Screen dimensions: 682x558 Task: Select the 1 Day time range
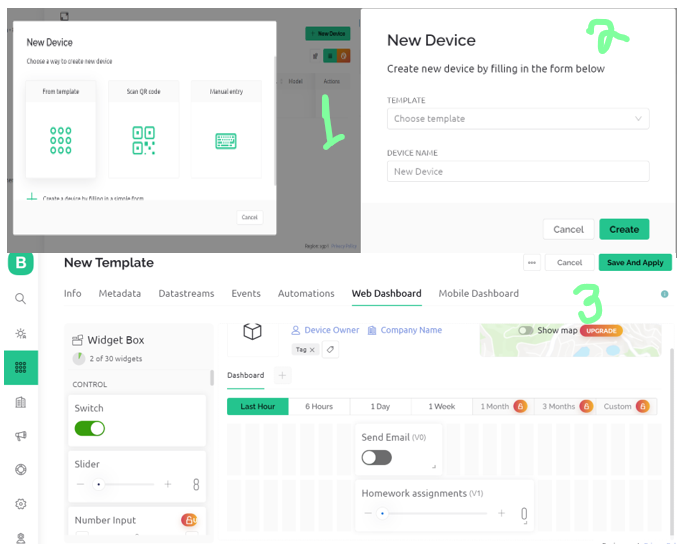[380, 406]
